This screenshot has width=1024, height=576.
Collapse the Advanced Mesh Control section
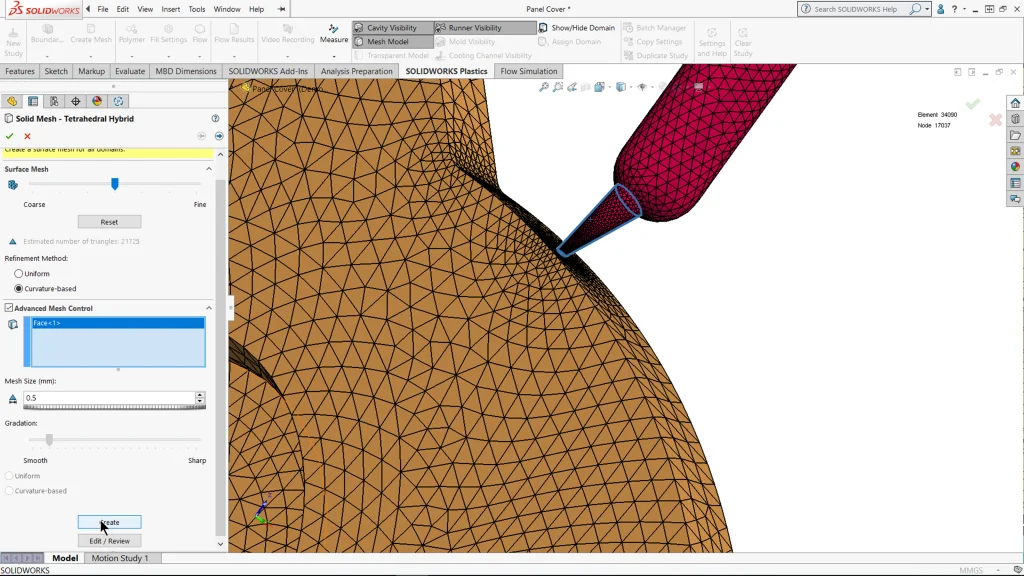[x=209, y=308]
